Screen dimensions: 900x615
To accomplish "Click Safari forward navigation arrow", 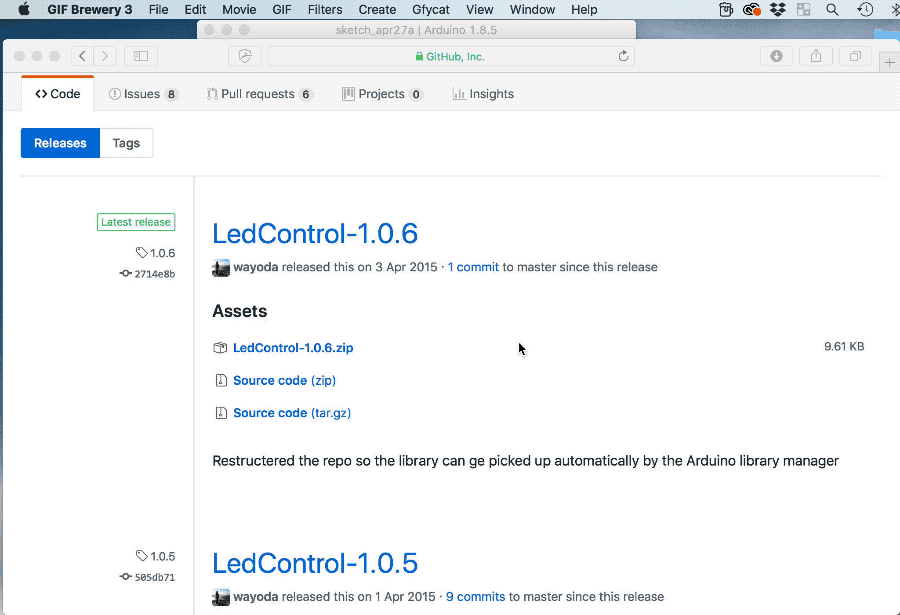I will 105,57.
